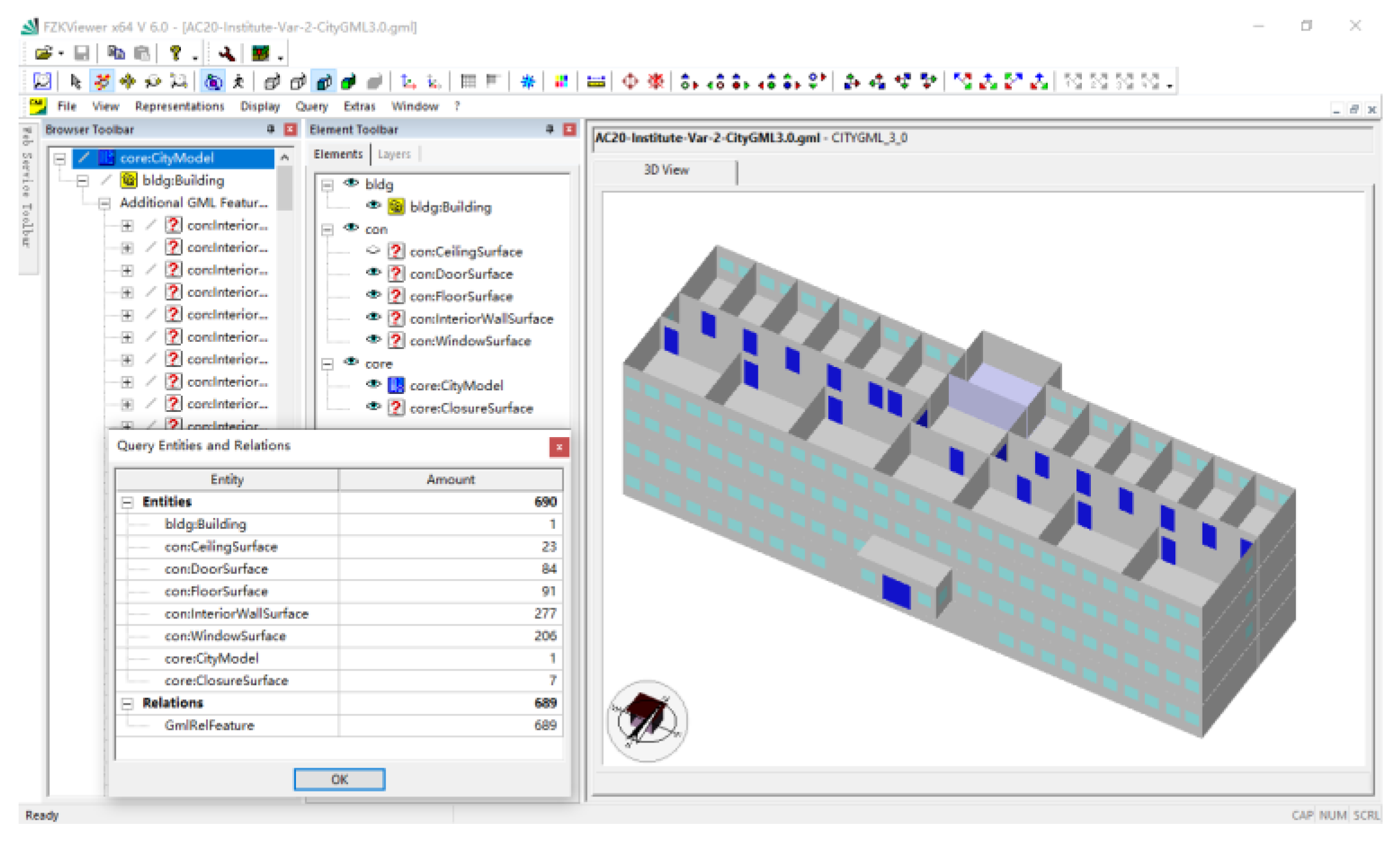Screen dimensions: 1400x855
Task: Open help via yellow question mark icon
Action: point(175,53)
